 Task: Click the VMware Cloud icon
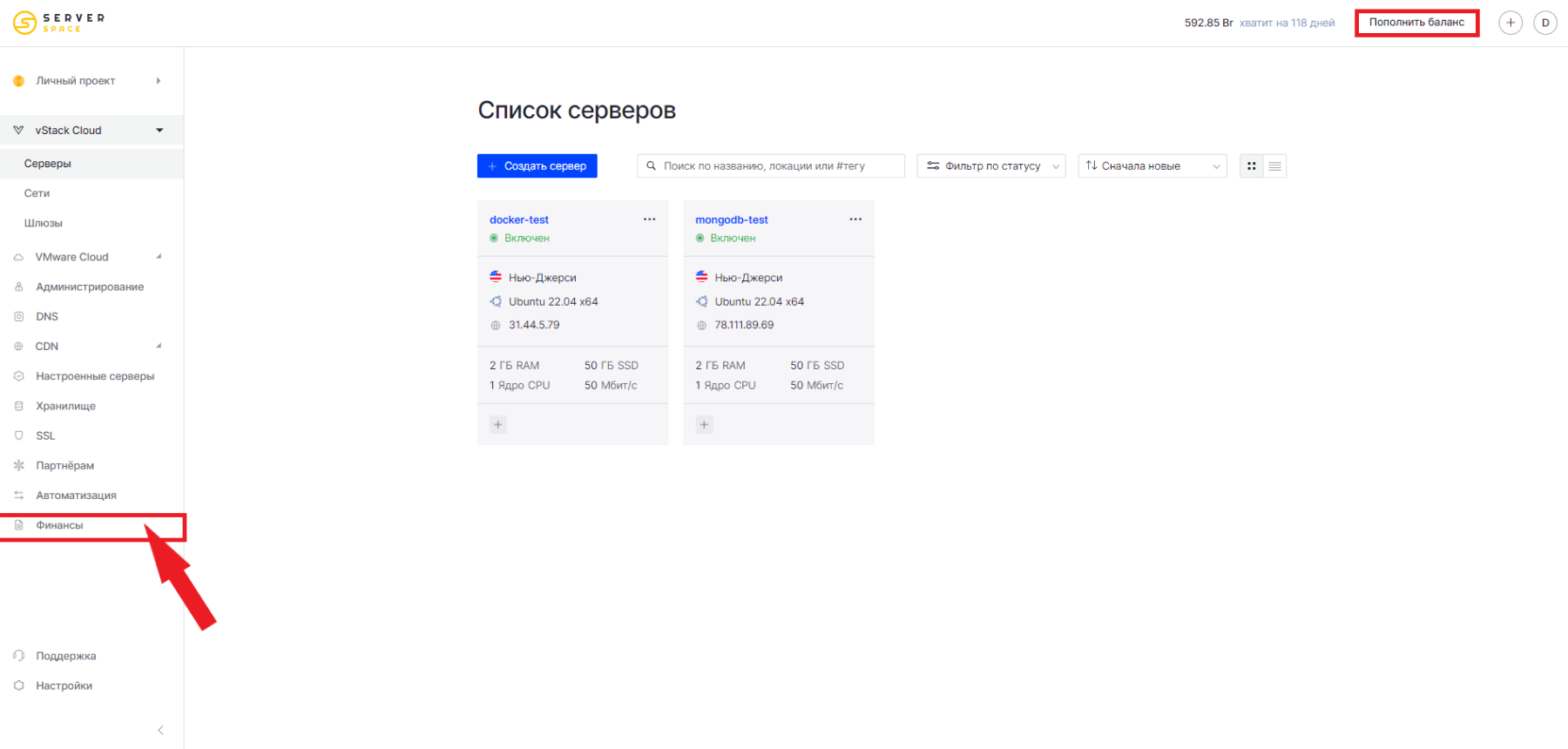click(18, 257)
